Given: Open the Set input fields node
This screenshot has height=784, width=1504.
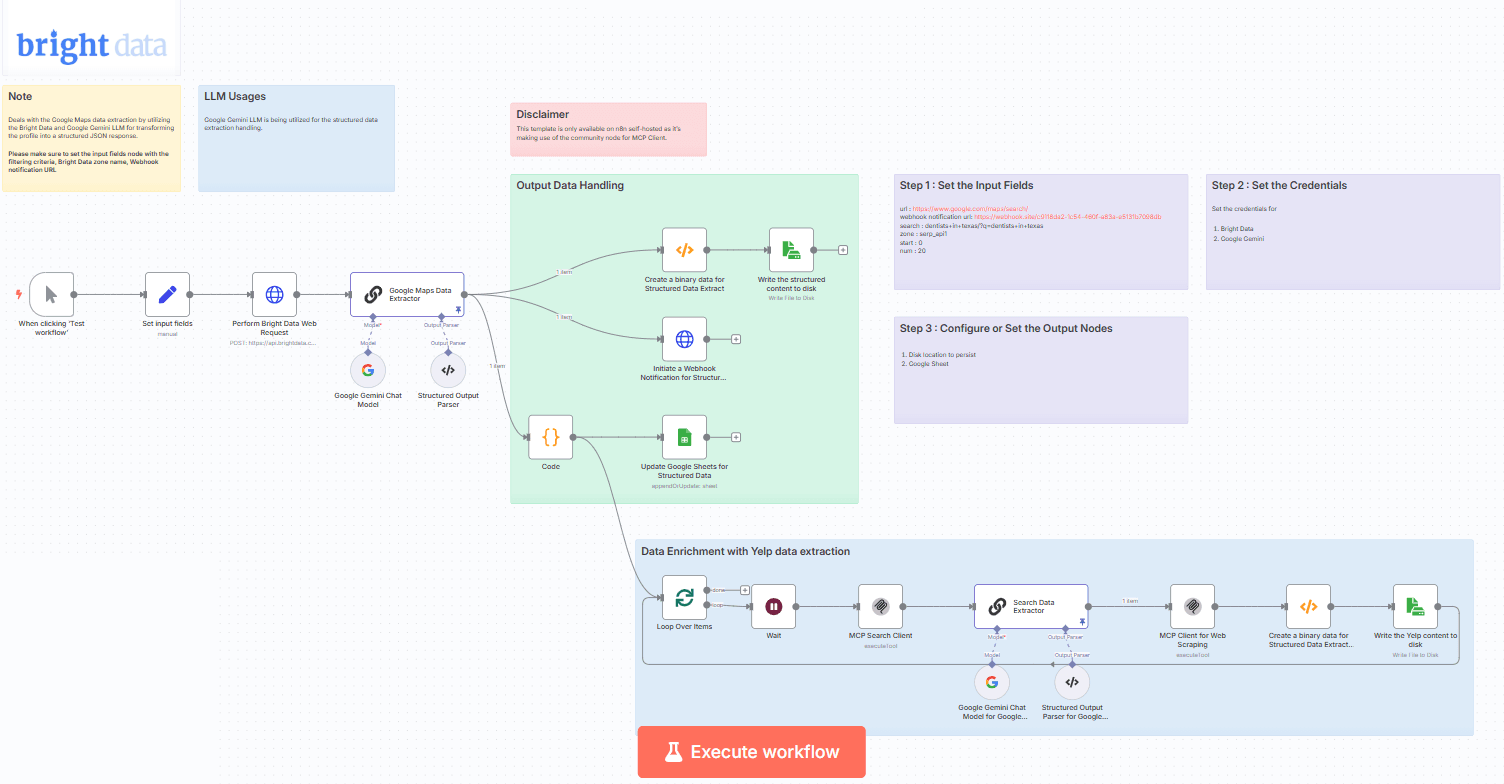Looking at the screenshot, I should click(167, 294).
